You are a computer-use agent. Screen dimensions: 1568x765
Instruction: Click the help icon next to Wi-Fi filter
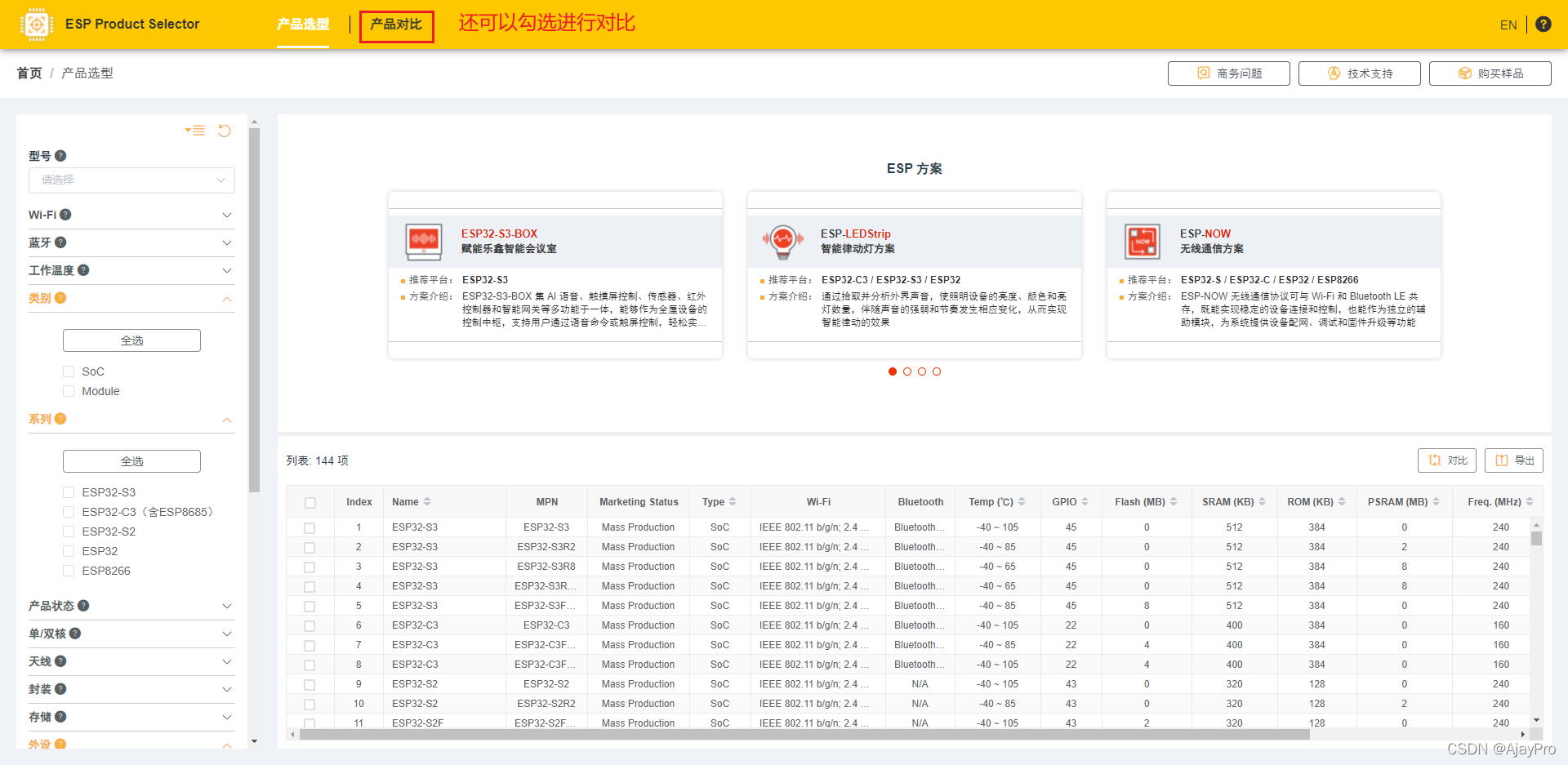tap(65, 215)
